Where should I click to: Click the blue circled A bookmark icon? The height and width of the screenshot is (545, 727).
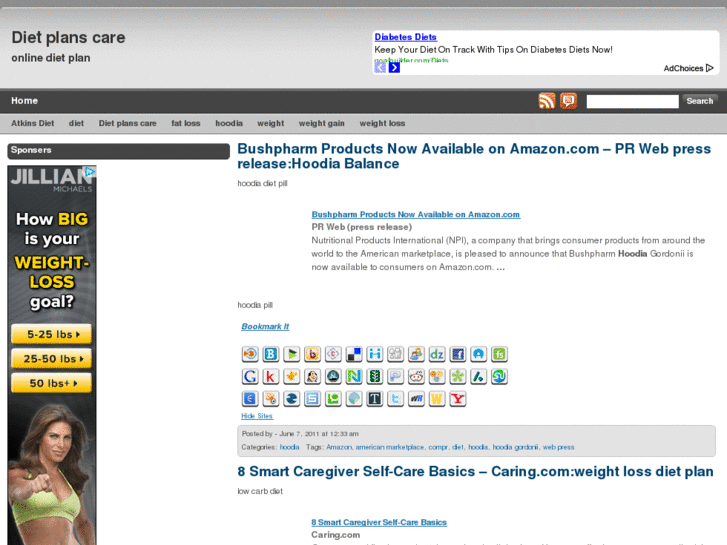pos(478,354)
